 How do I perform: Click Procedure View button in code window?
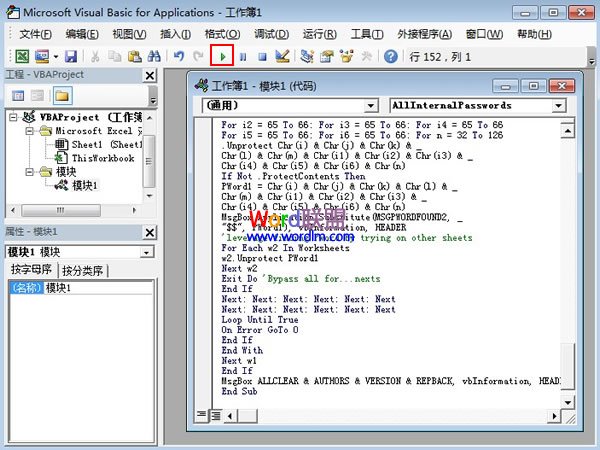coord(201,415)
